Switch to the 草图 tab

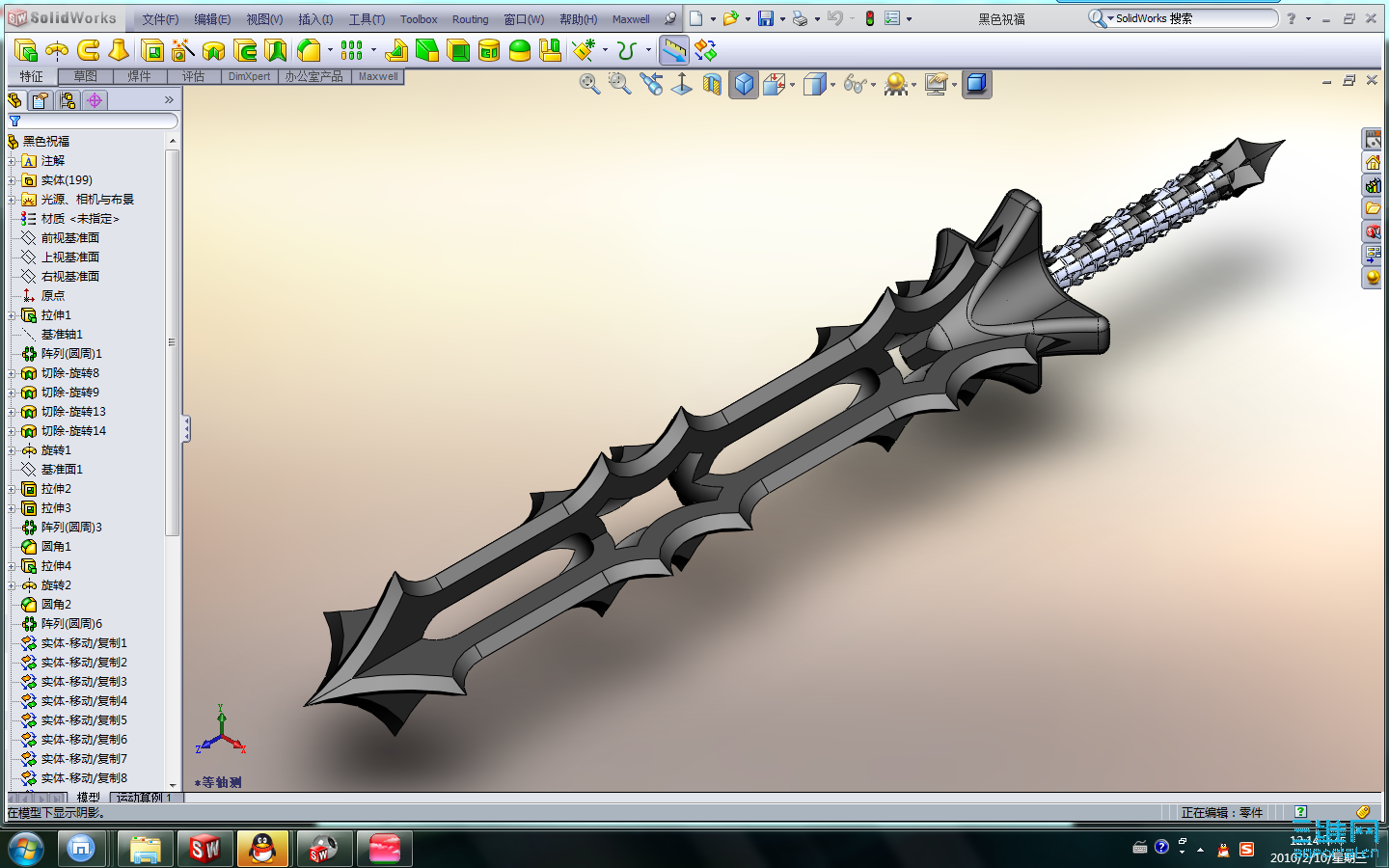(x=85, y=76)
